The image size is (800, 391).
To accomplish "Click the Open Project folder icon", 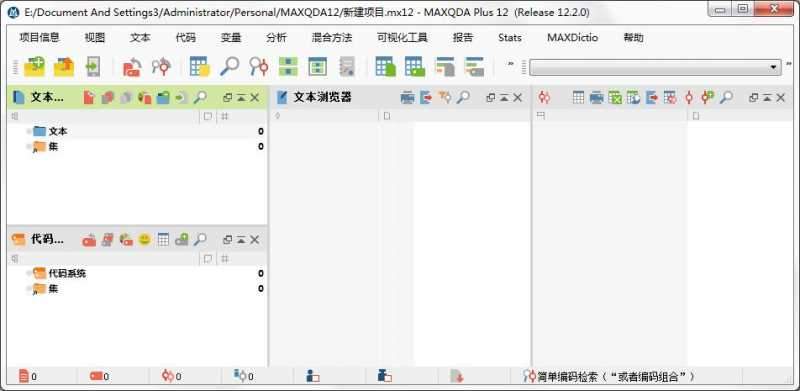I will tap(64, 67).
